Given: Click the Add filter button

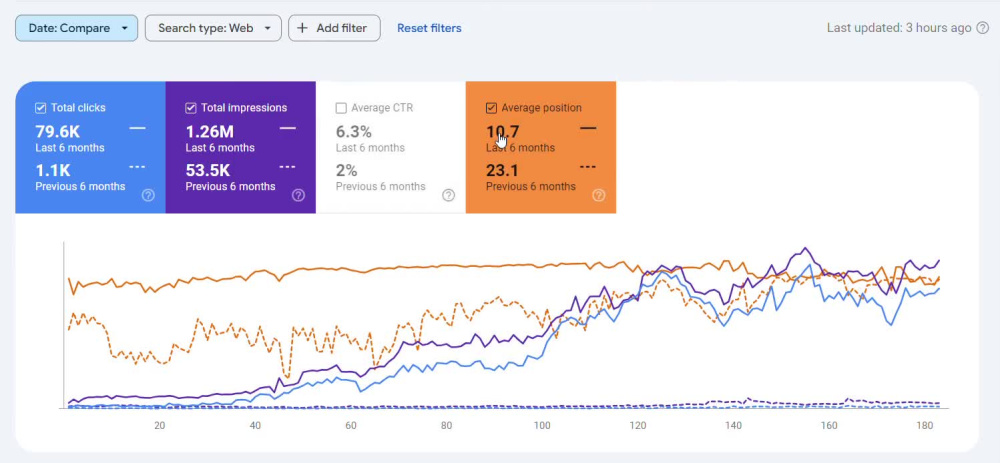Looking at the screenshot, I should tap(334, 28).
